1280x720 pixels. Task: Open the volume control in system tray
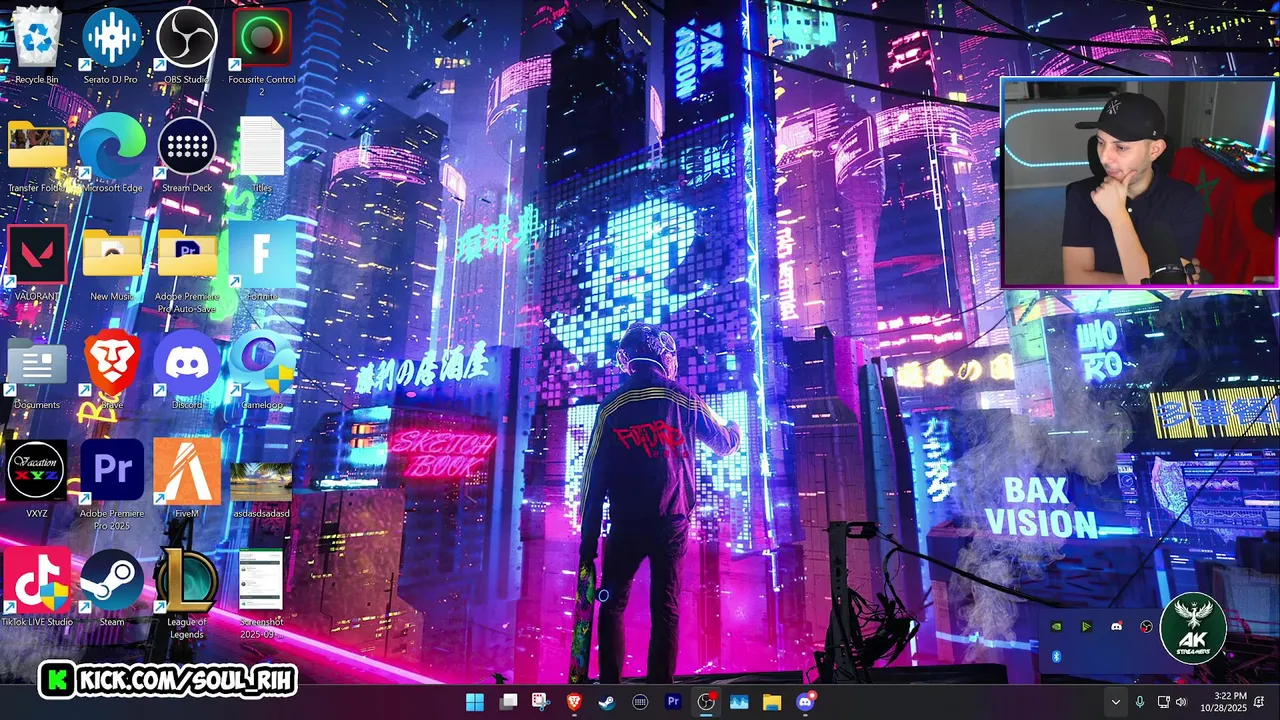click(x=1181, y=702)
